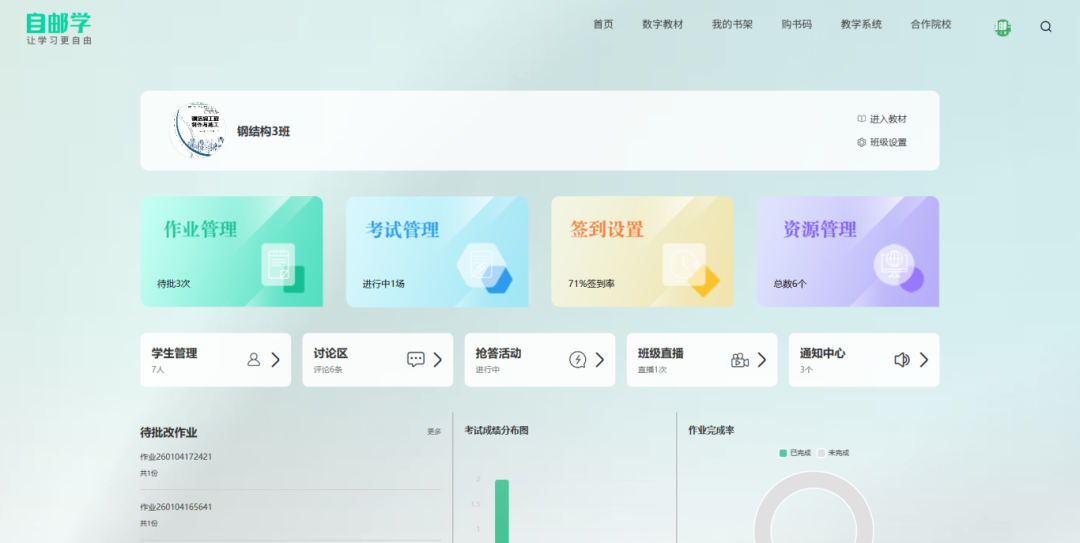Click the 班级设置 gear icon
This screenshot has width=1080, height=543.
861,142
